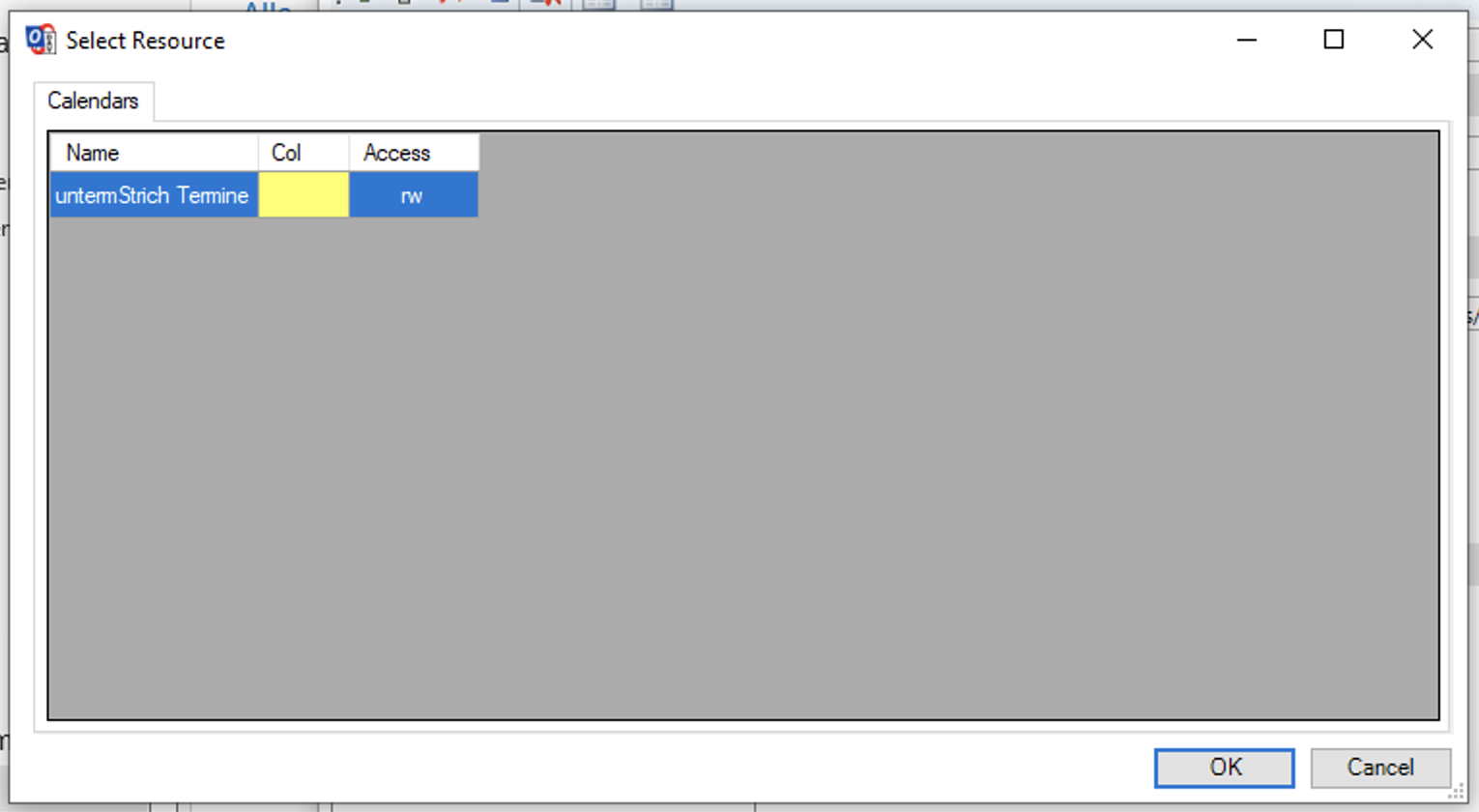Click the partially hidden Alle text behind dialog
Viewport: 1479px width, 812px height.
tap(268, 7)
